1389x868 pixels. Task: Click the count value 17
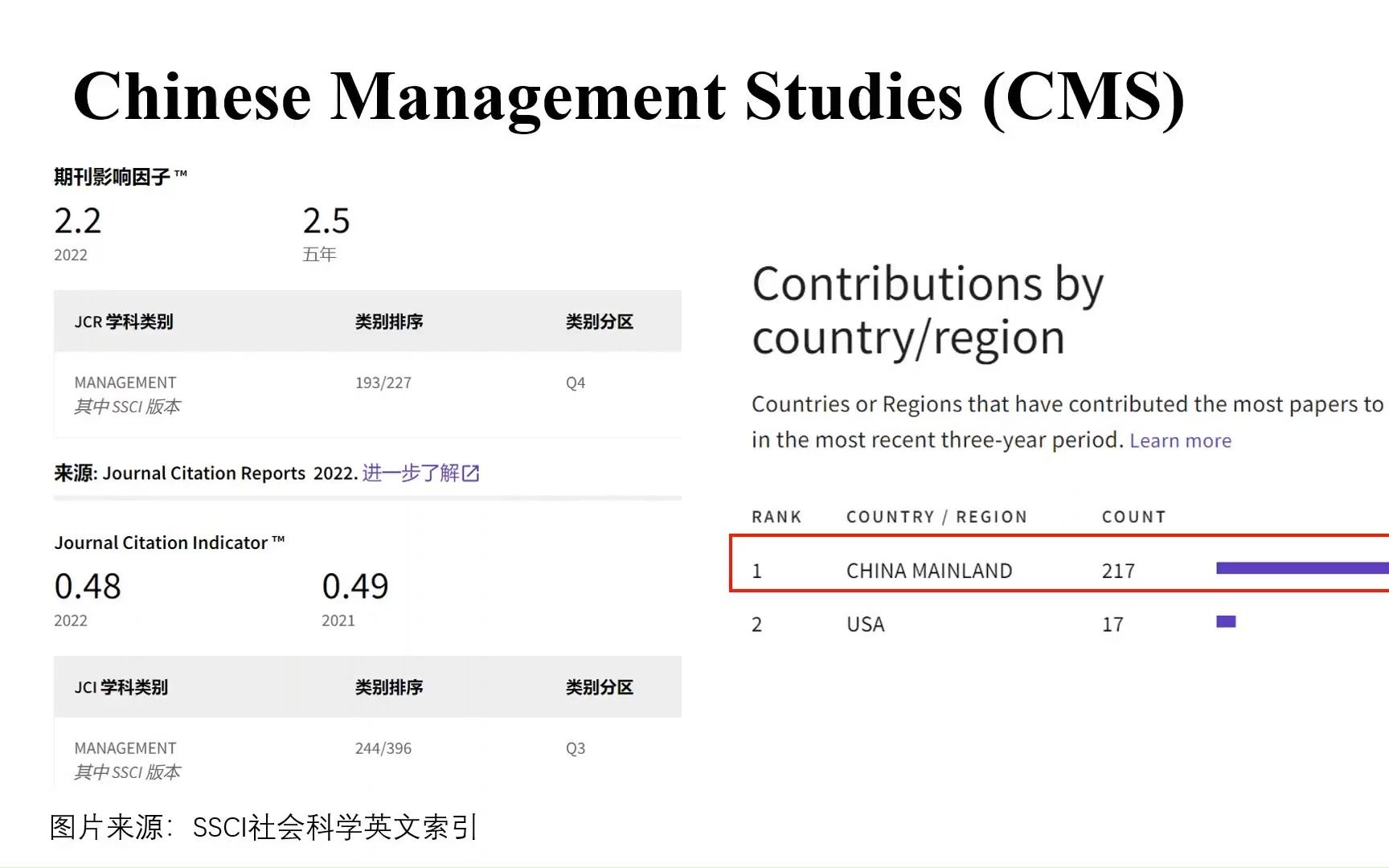1112,624
